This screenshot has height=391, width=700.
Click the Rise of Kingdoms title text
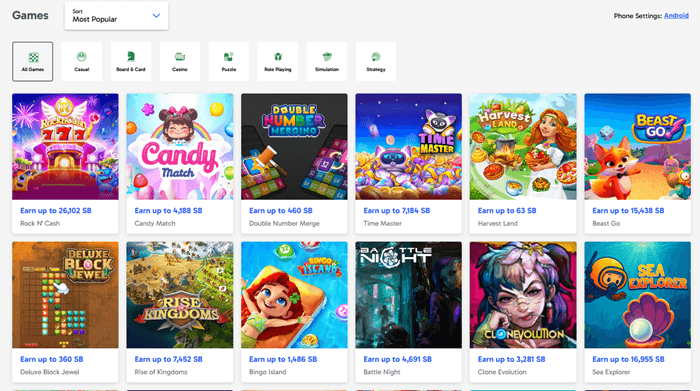(161, 372)
